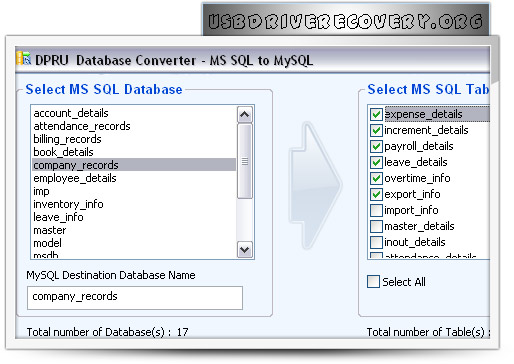This screenshot has width=514, height=364.
Task: Select inventory_info in the database list
Action: pyautogui.click(x=68, y=204)
